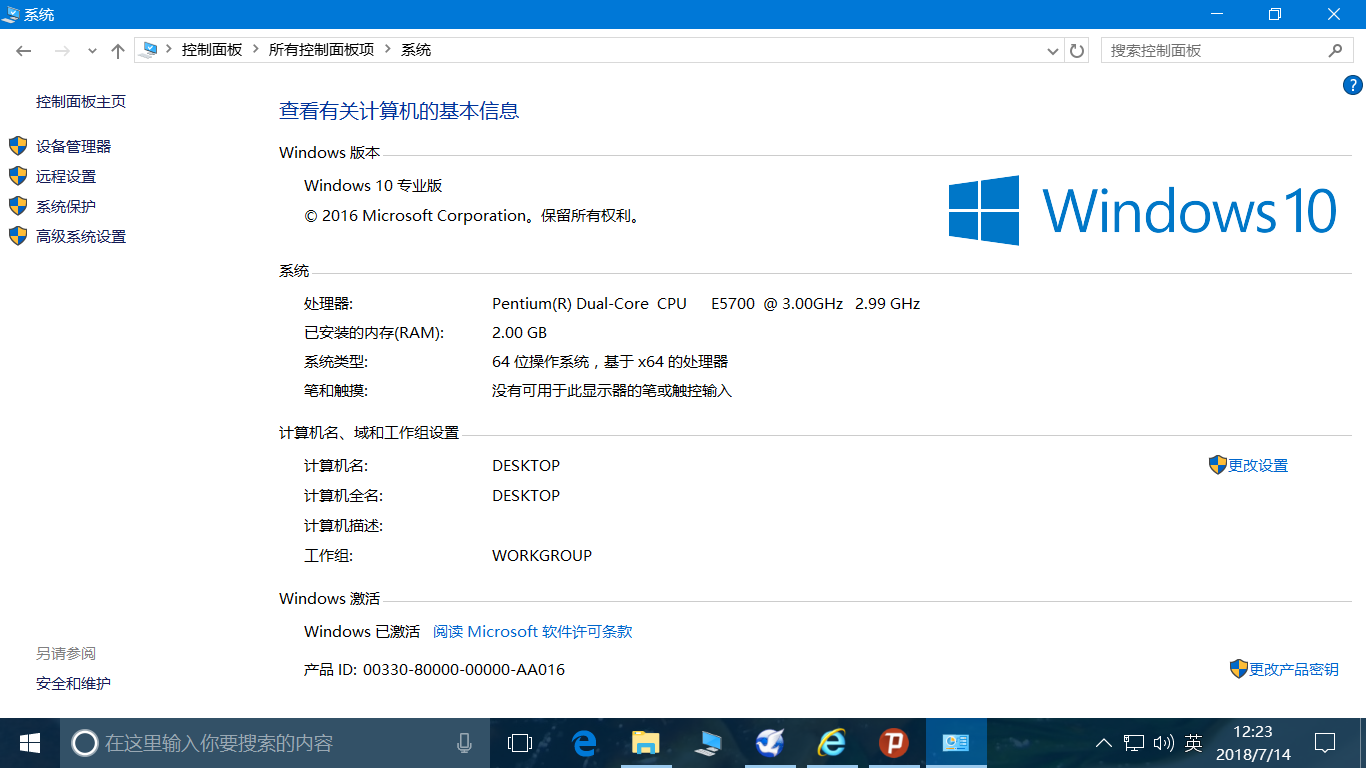Click shield icon beside 系统保护
Screen dimensions: 1366x768
click(x=18, y=206)
